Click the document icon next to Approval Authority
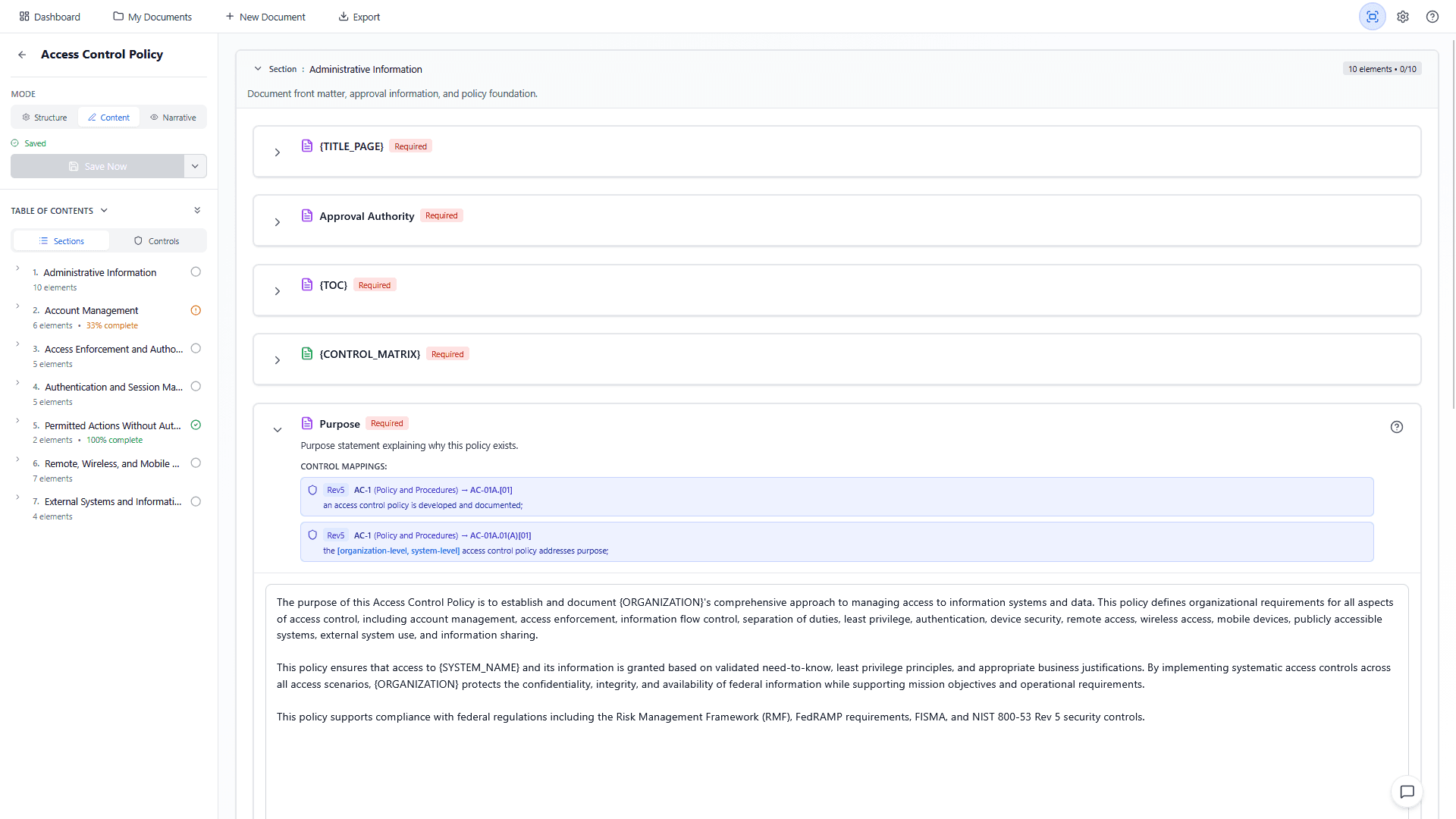This screenshot has height=819, width=1456. (307, 215)
